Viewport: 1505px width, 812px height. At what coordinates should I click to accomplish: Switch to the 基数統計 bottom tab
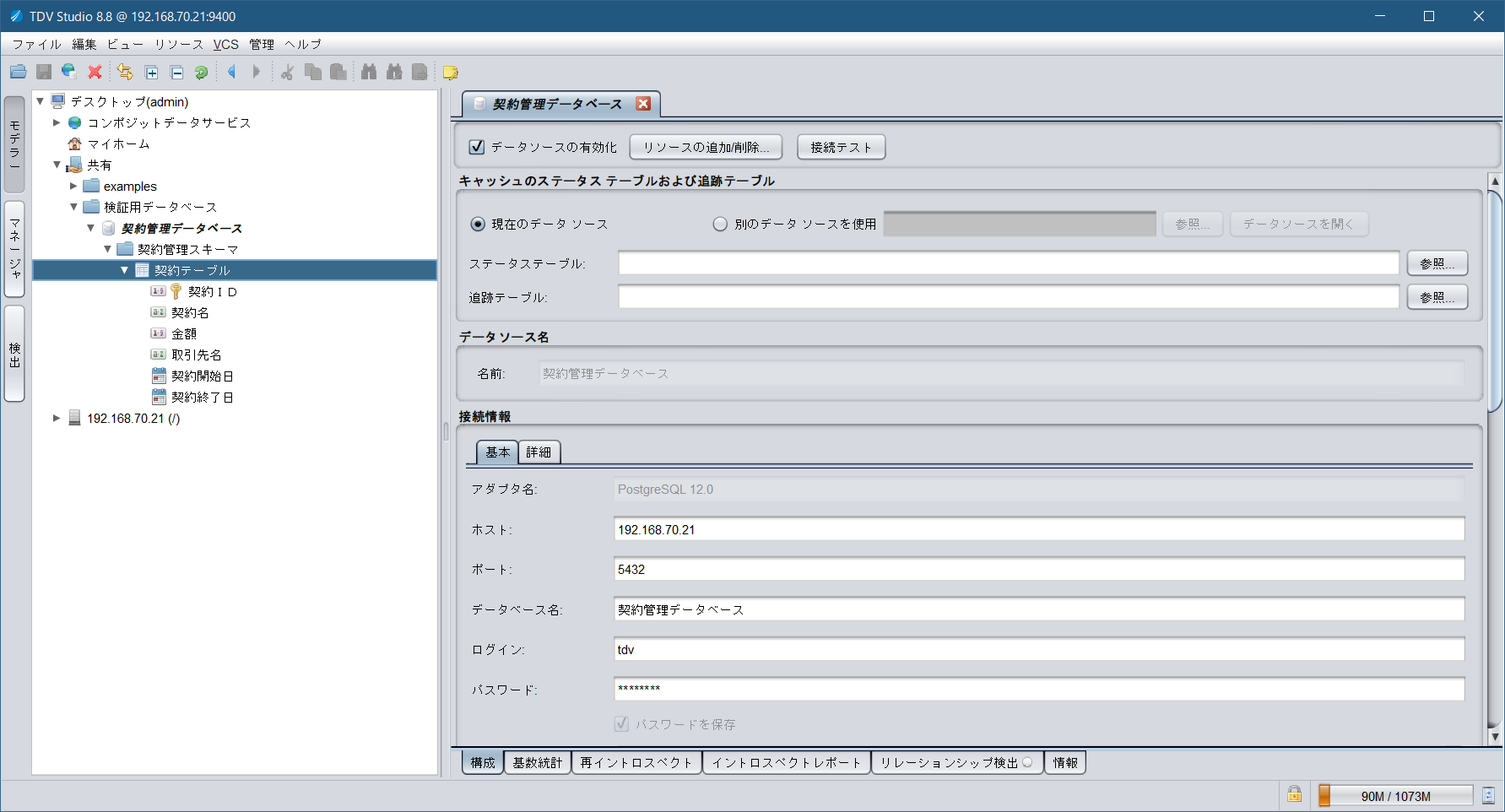538,763
